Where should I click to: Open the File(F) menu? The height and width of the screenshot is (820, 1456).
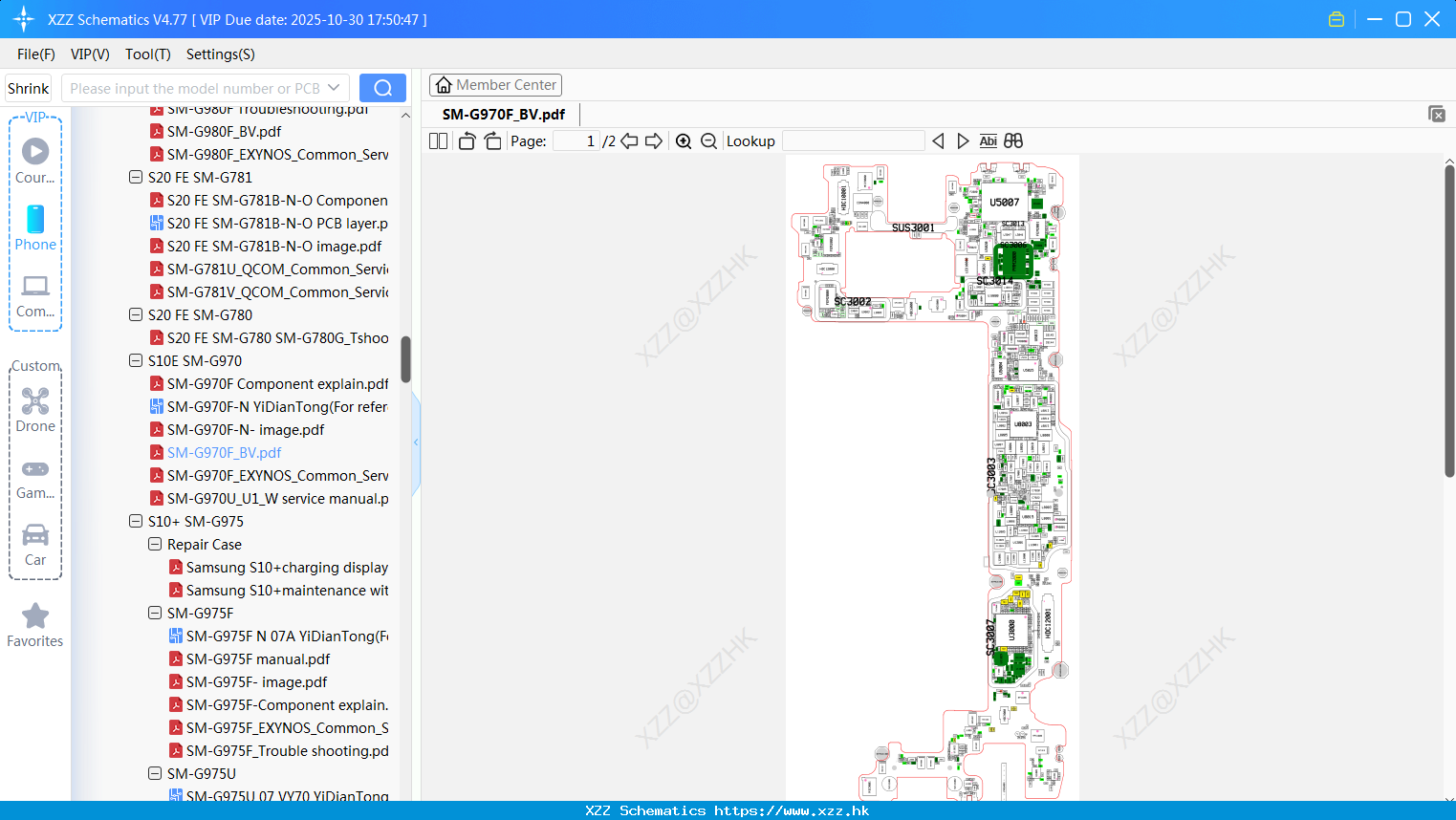(36, 54)
